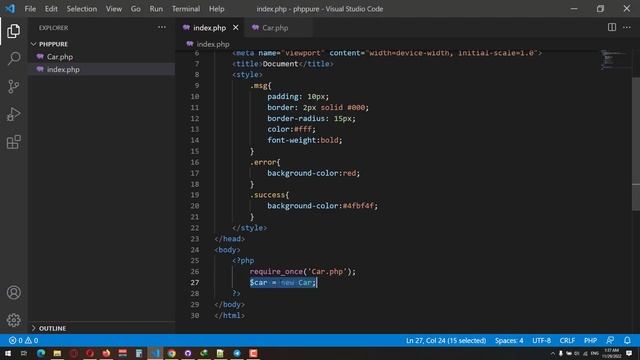Open the Extensions view
Viewport: 640px width, 360px height.
(13, 142)
